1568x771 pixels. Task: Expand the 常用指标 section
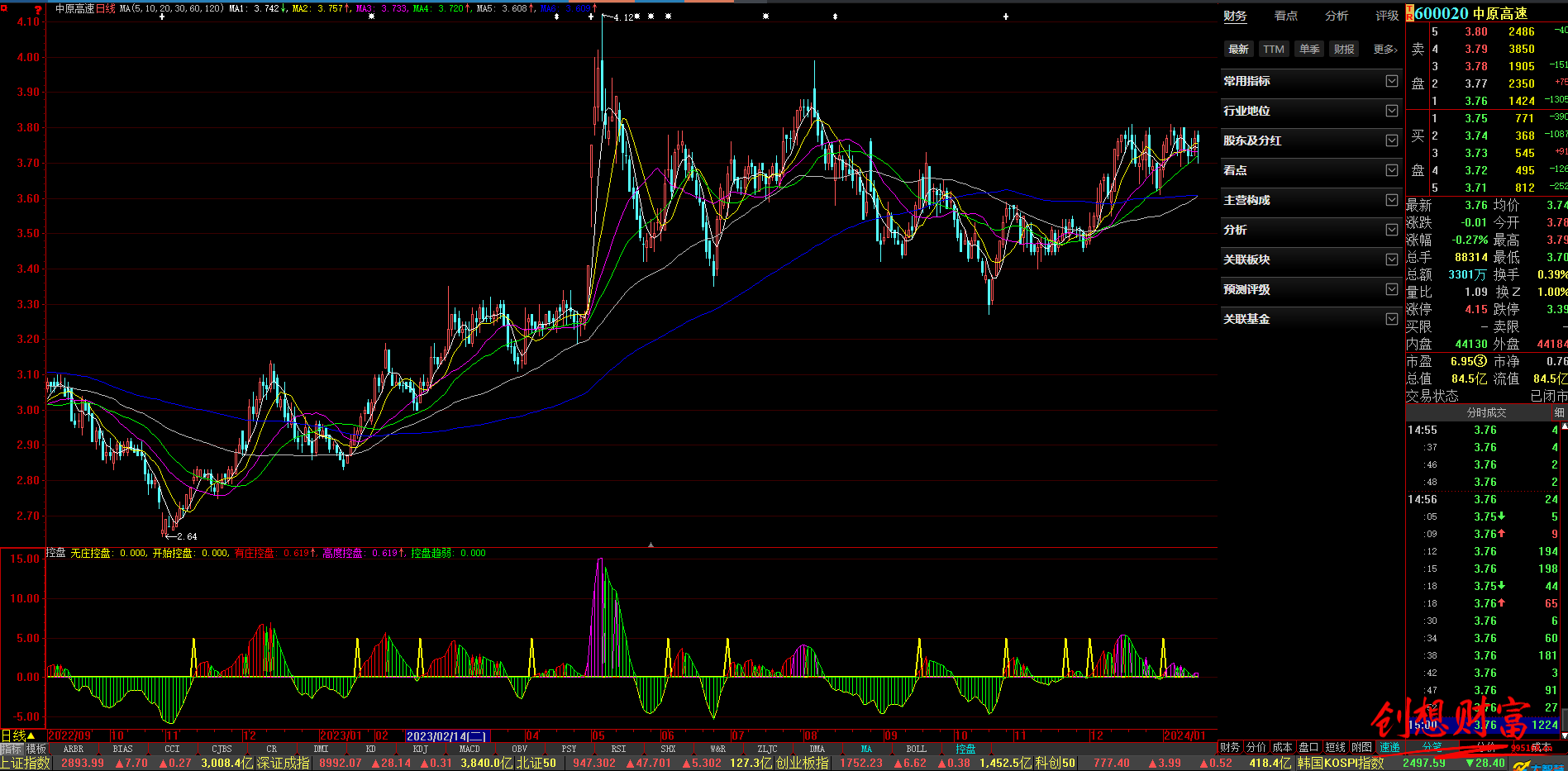click(x=1311, y=81)
